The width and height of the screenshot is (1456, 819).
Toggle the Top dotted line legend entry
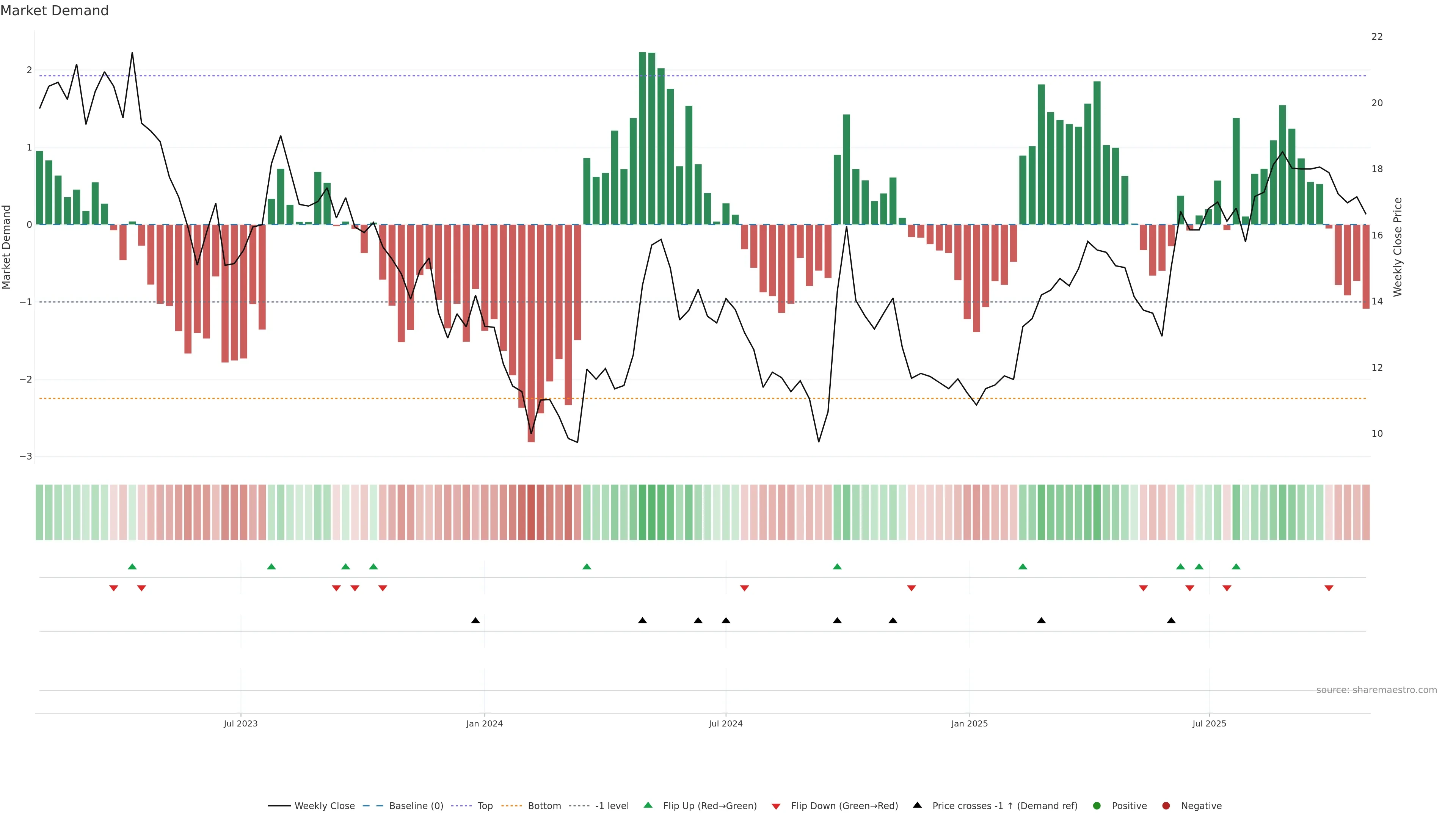[485, 806]
